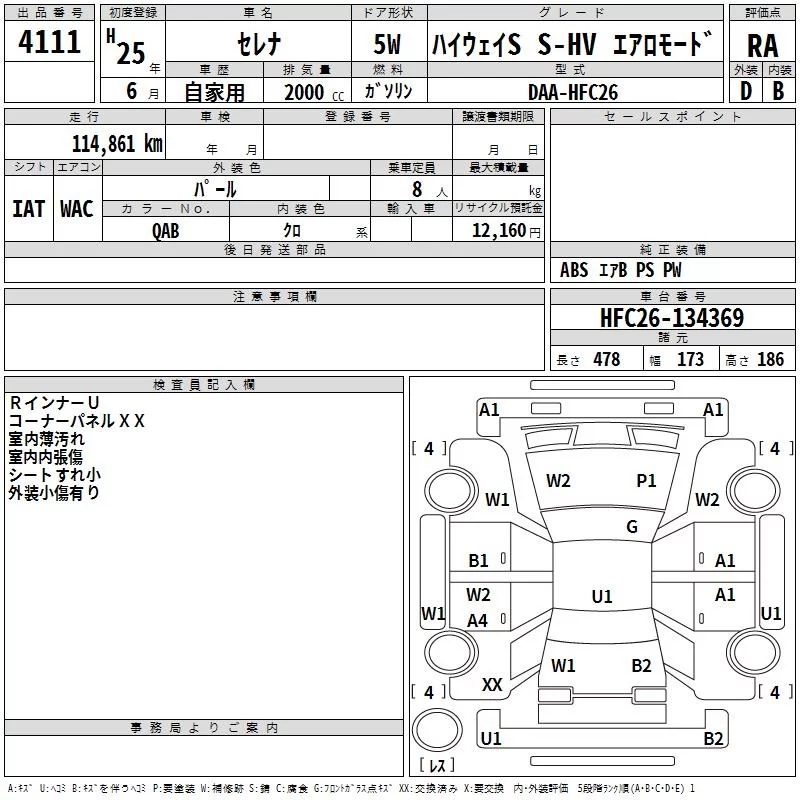Select inspector note RインナーU
800x800 pixels.
coord(54,403)
